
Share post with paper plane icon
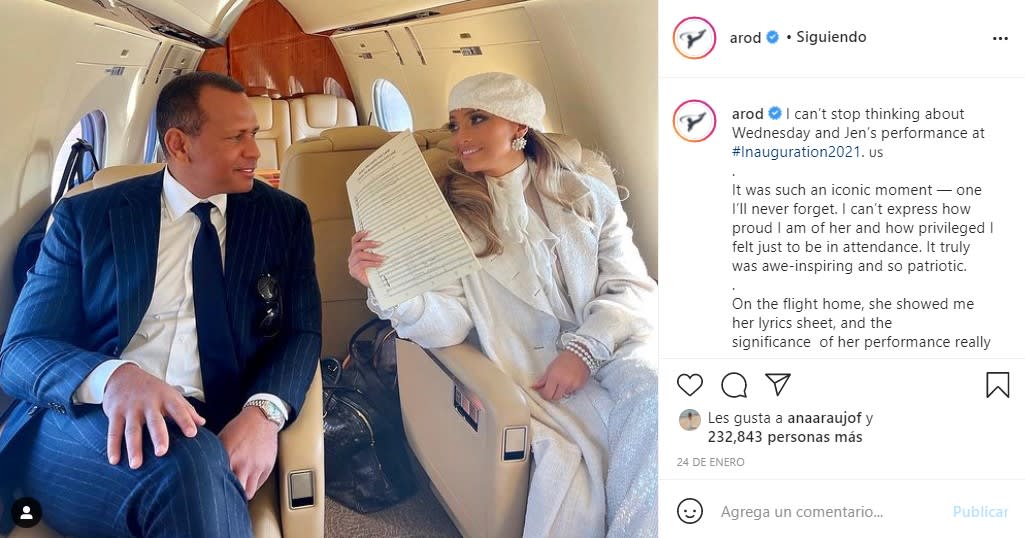point(778,384)
